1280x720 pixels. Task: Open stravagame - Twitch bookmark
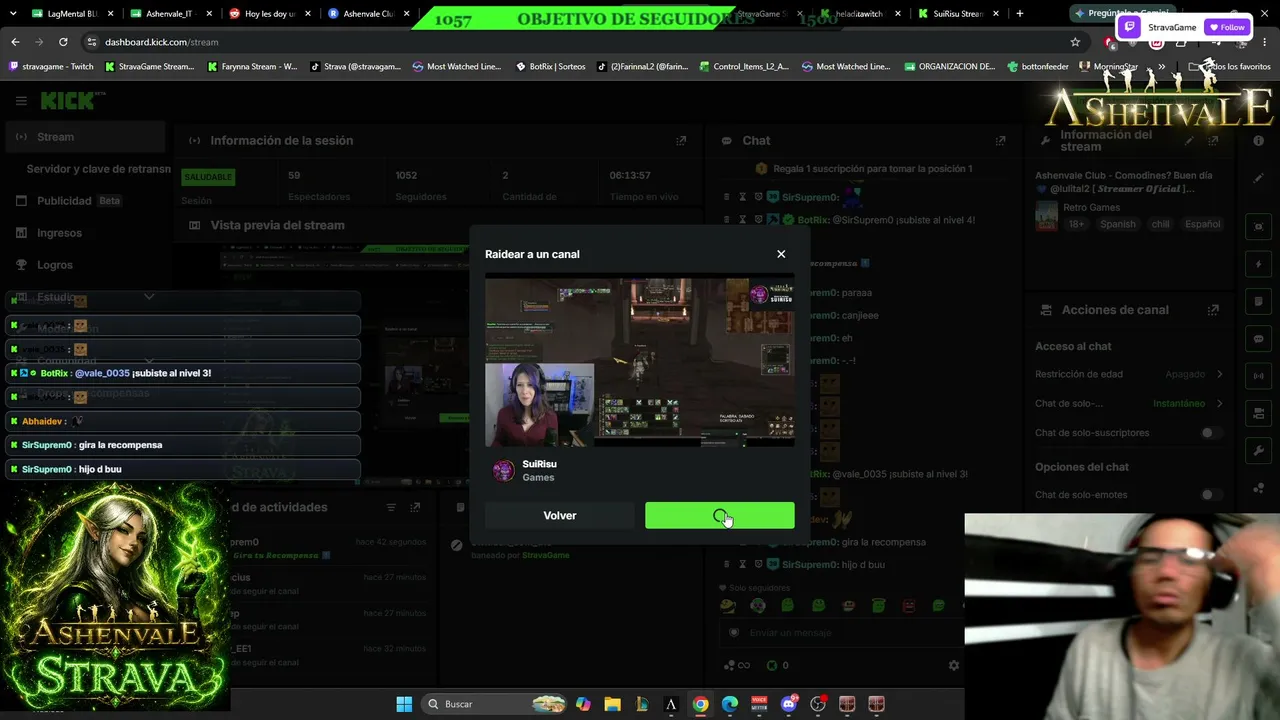click(51, 67)
